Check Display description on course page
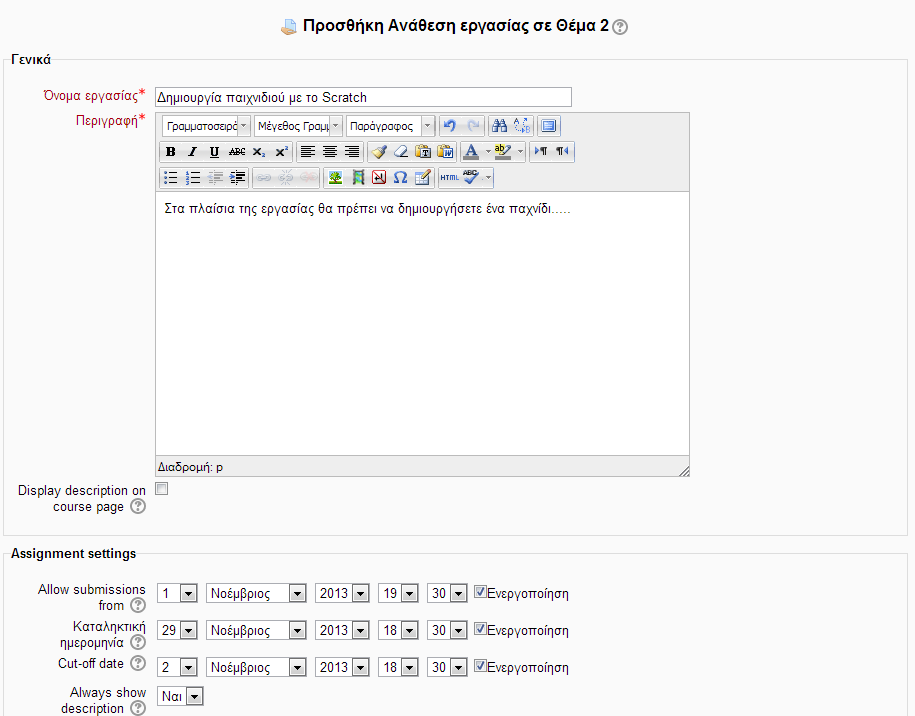The image size is (915, 716). 162,489
